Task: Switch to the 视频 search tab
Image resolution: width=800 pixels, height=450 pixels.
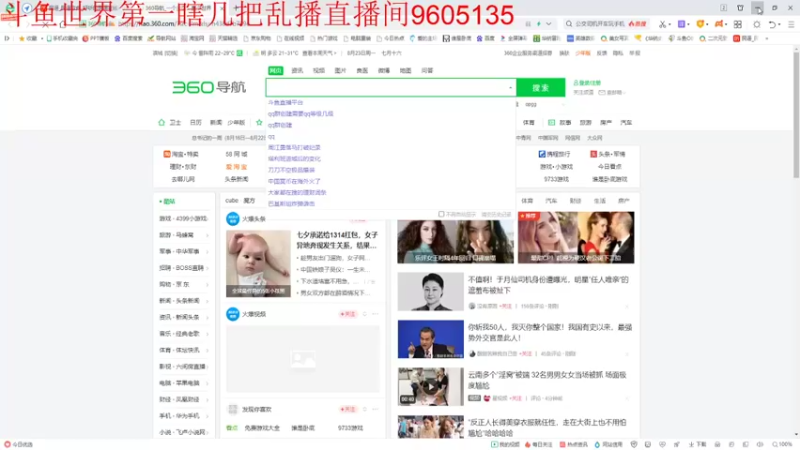Action: pyautogui.click(x=319, y=70)
